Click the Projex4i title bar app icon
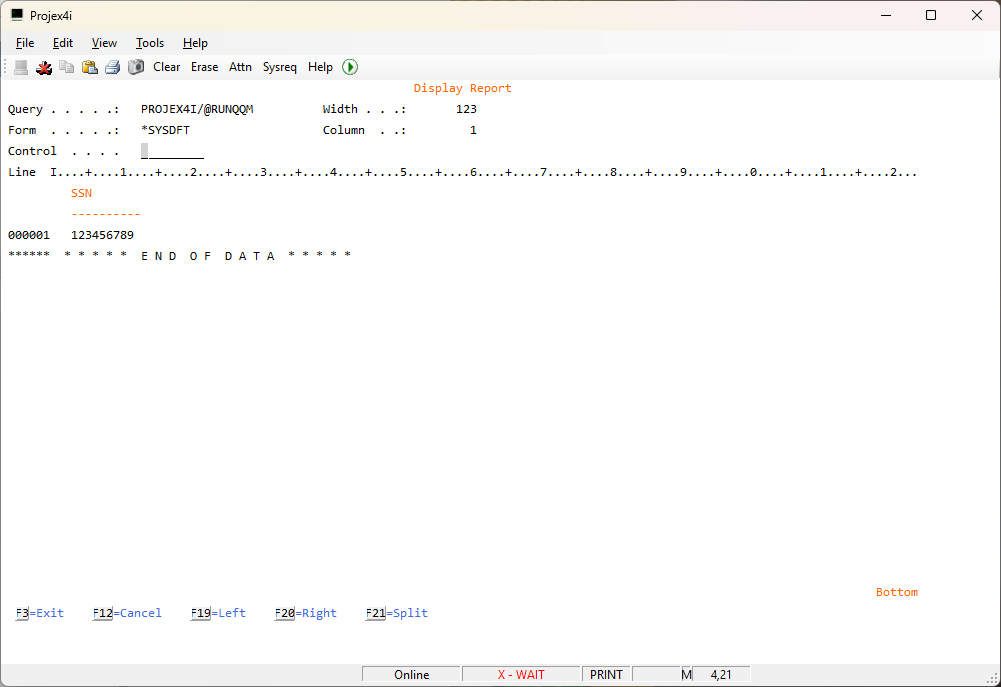The height and width of the screenshot is (687, 1001). point(17,15)
